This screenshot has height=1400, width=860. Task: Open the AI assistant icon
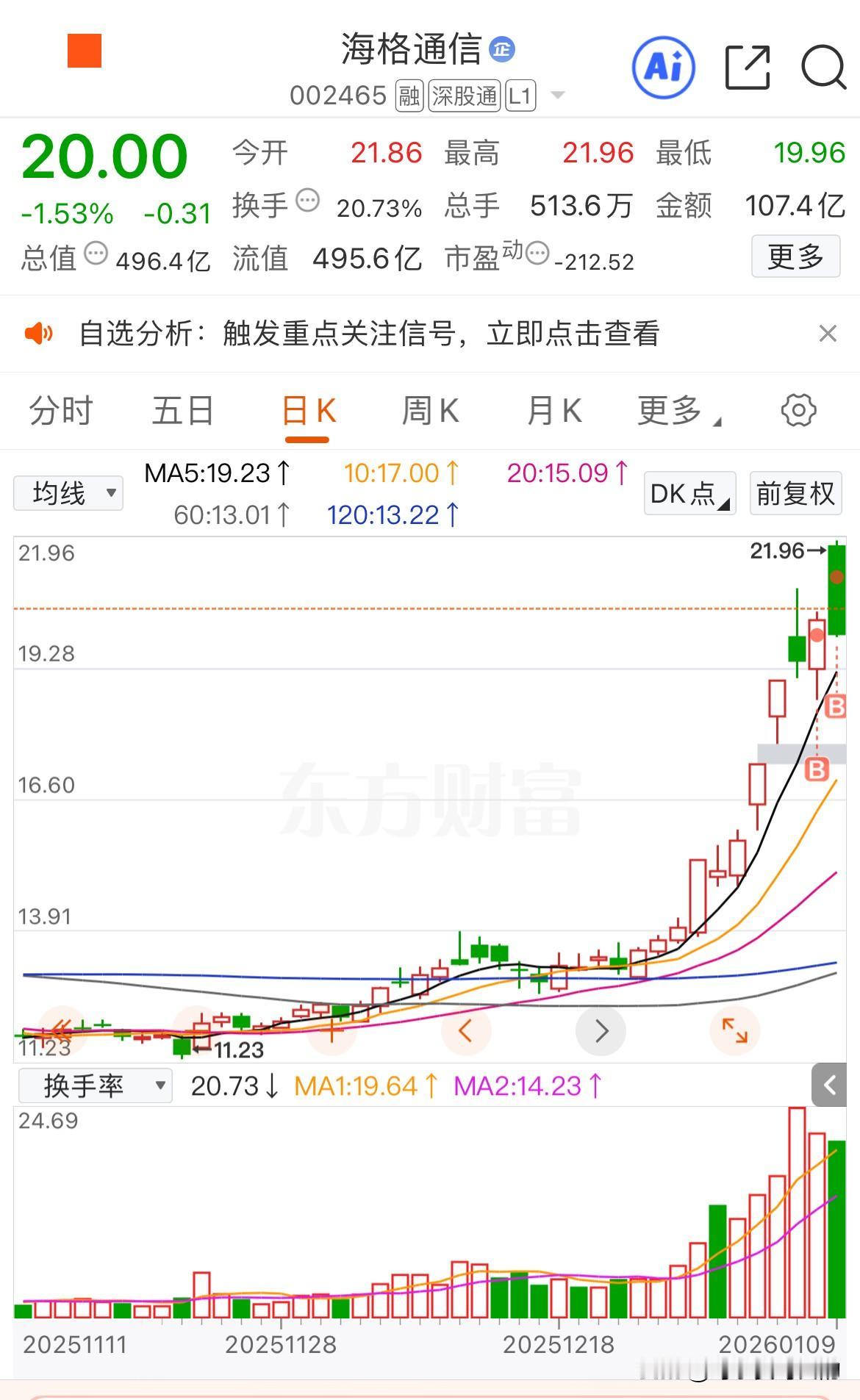(x=664, y=67)
